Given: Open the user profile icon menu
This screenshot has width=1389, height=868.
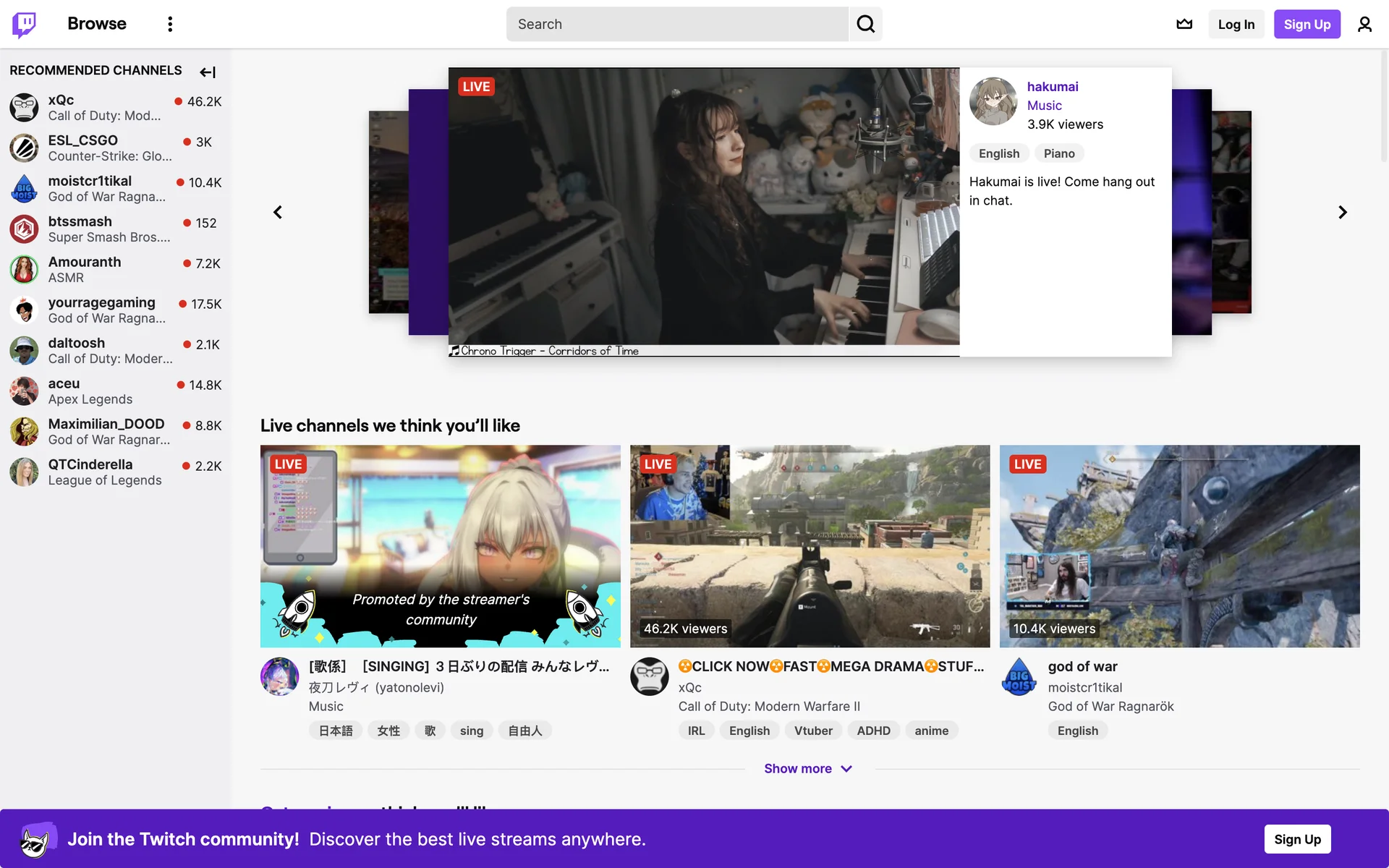Looking at the screenshot, I should (x=1364, y=24).
